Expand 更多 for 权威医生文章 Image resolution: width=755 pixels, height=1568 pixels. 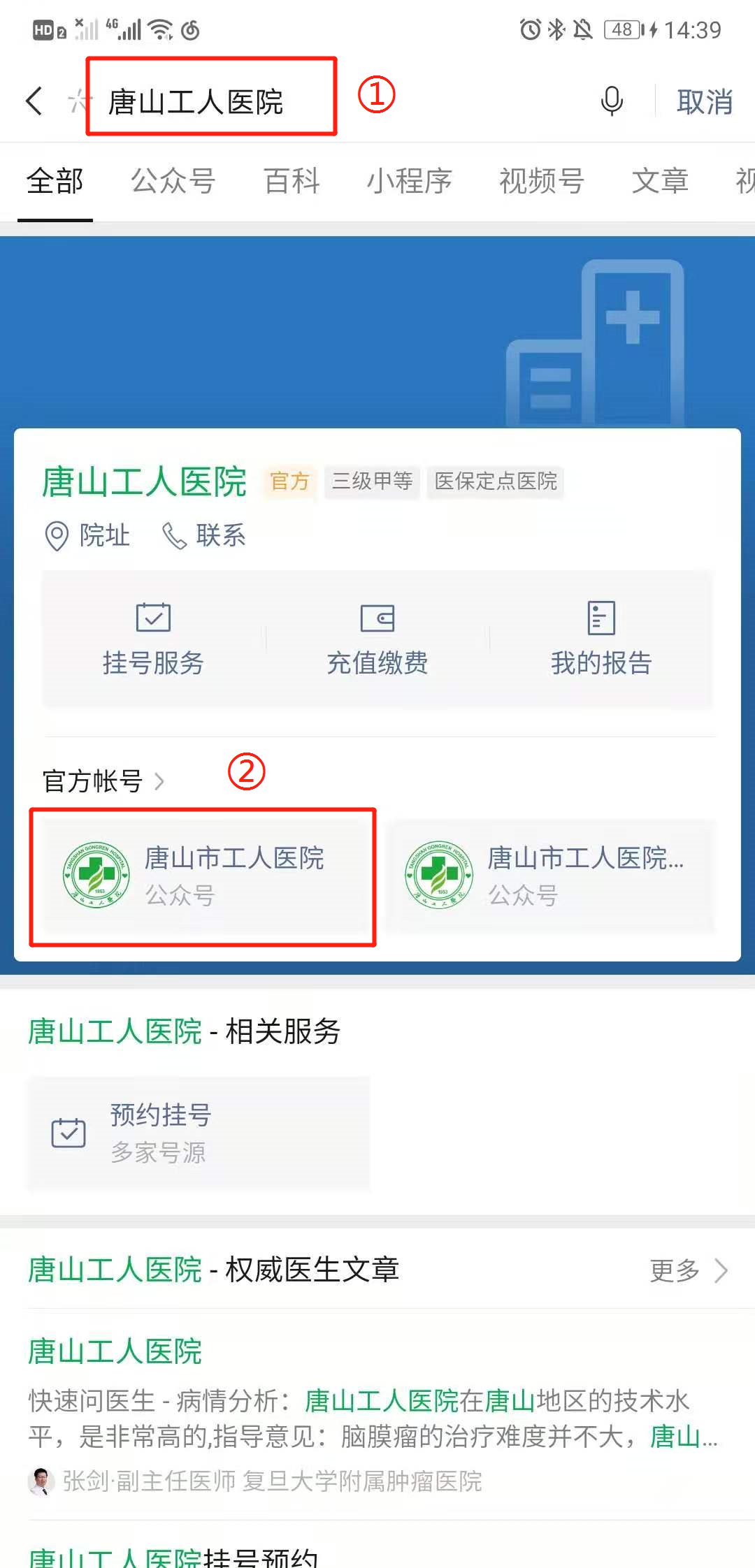coord(689,1270)
